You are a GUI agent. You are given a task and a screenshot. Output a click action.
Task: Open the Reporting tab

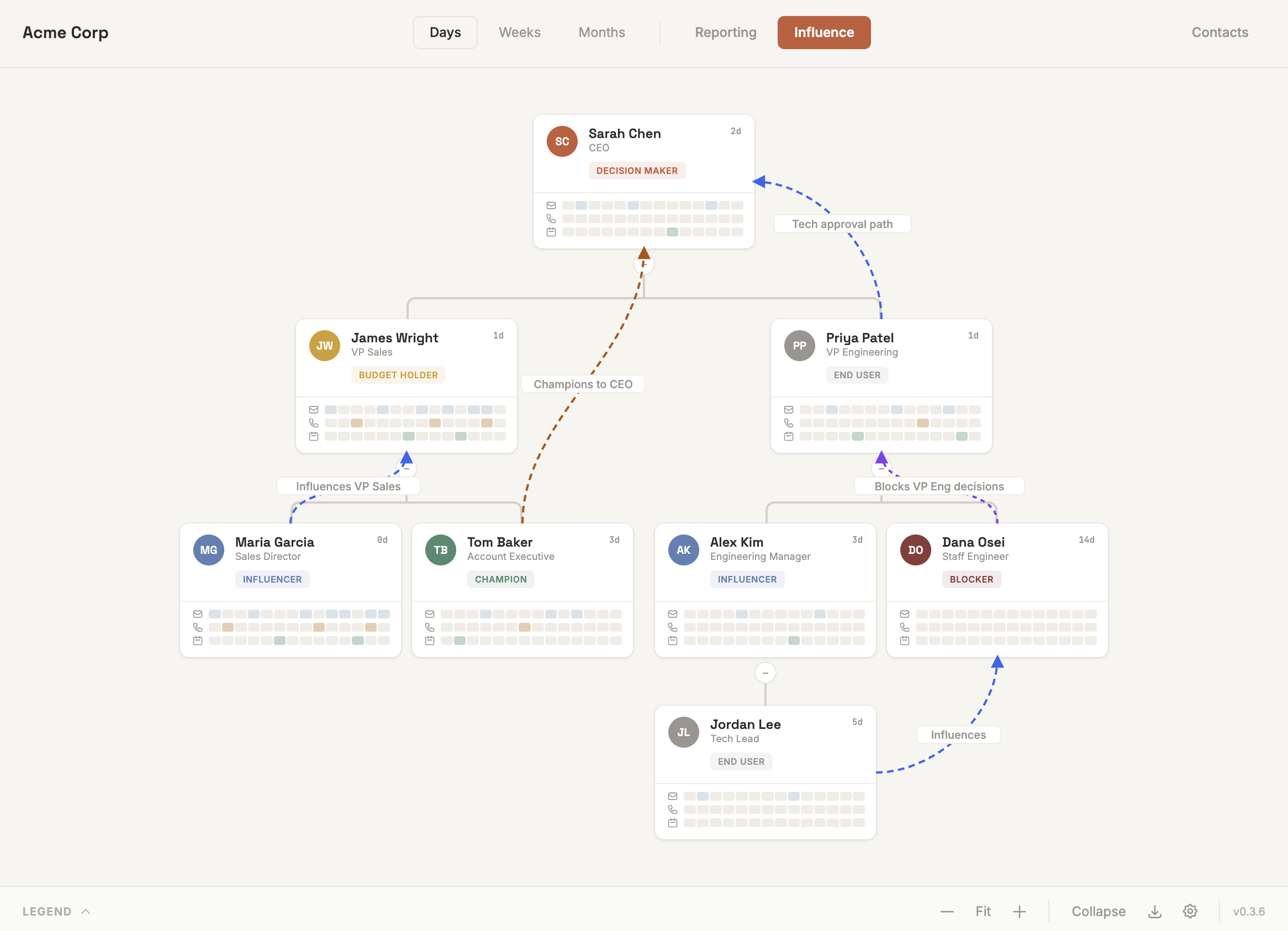[x=725, y=33]
